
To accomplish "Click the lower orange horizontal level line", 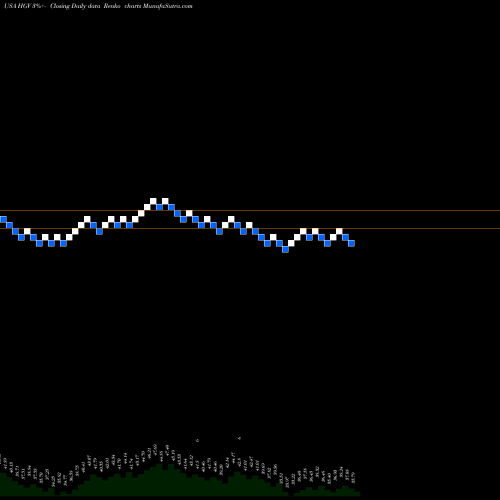I will click(250, 229).
